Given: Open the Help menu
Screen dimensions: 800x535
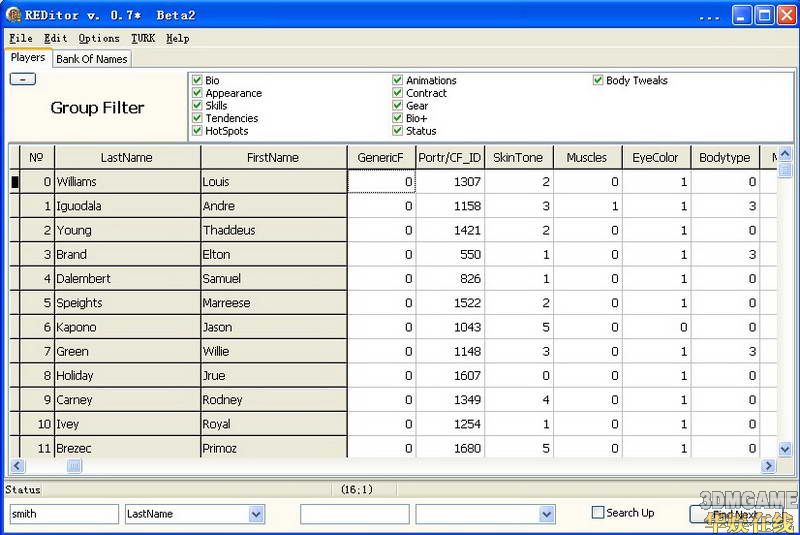Looking at the screenshot, I should pos(178,38).
